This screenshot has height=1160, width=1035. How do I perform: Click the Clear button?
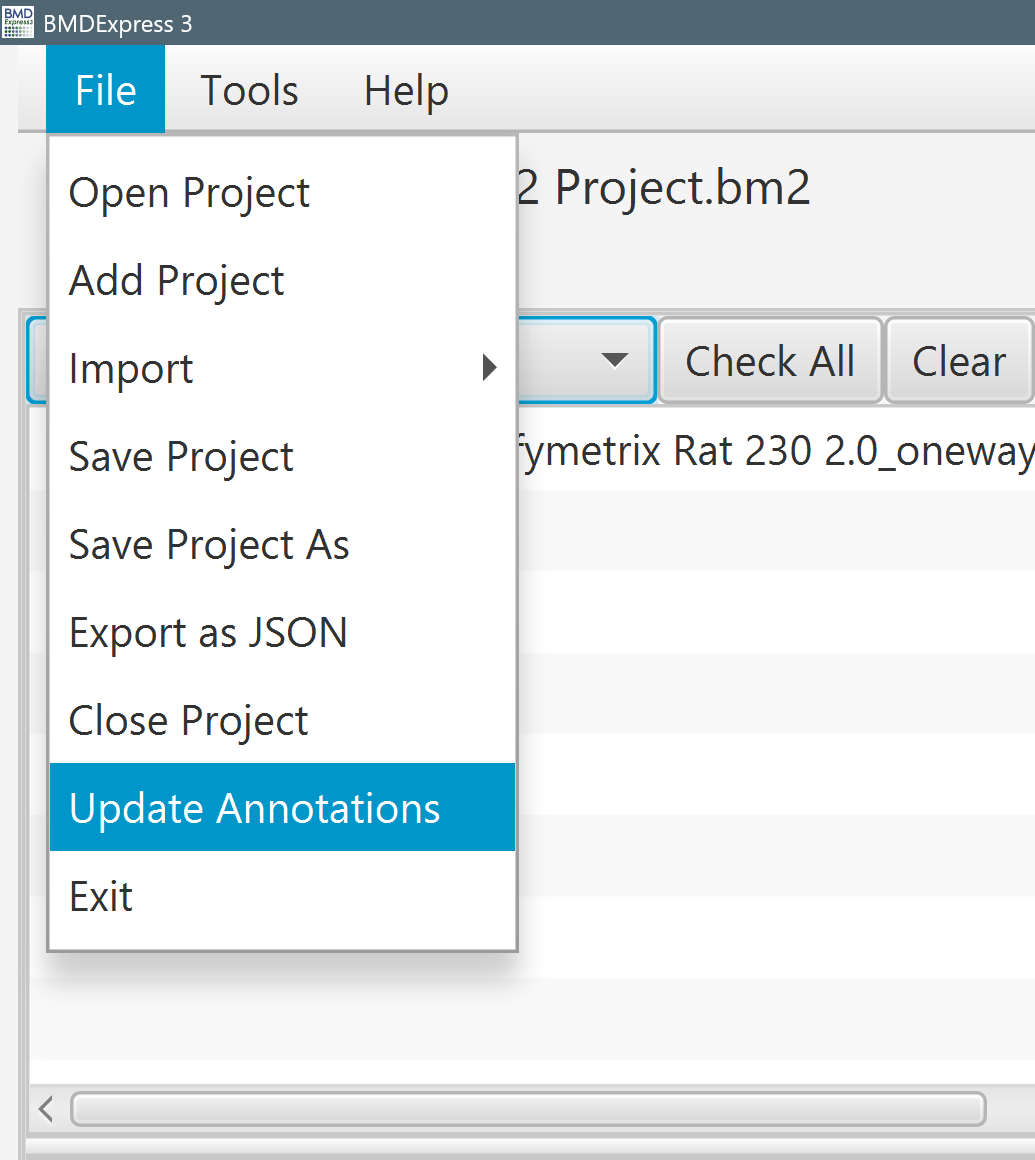click(x=959, y=361)
